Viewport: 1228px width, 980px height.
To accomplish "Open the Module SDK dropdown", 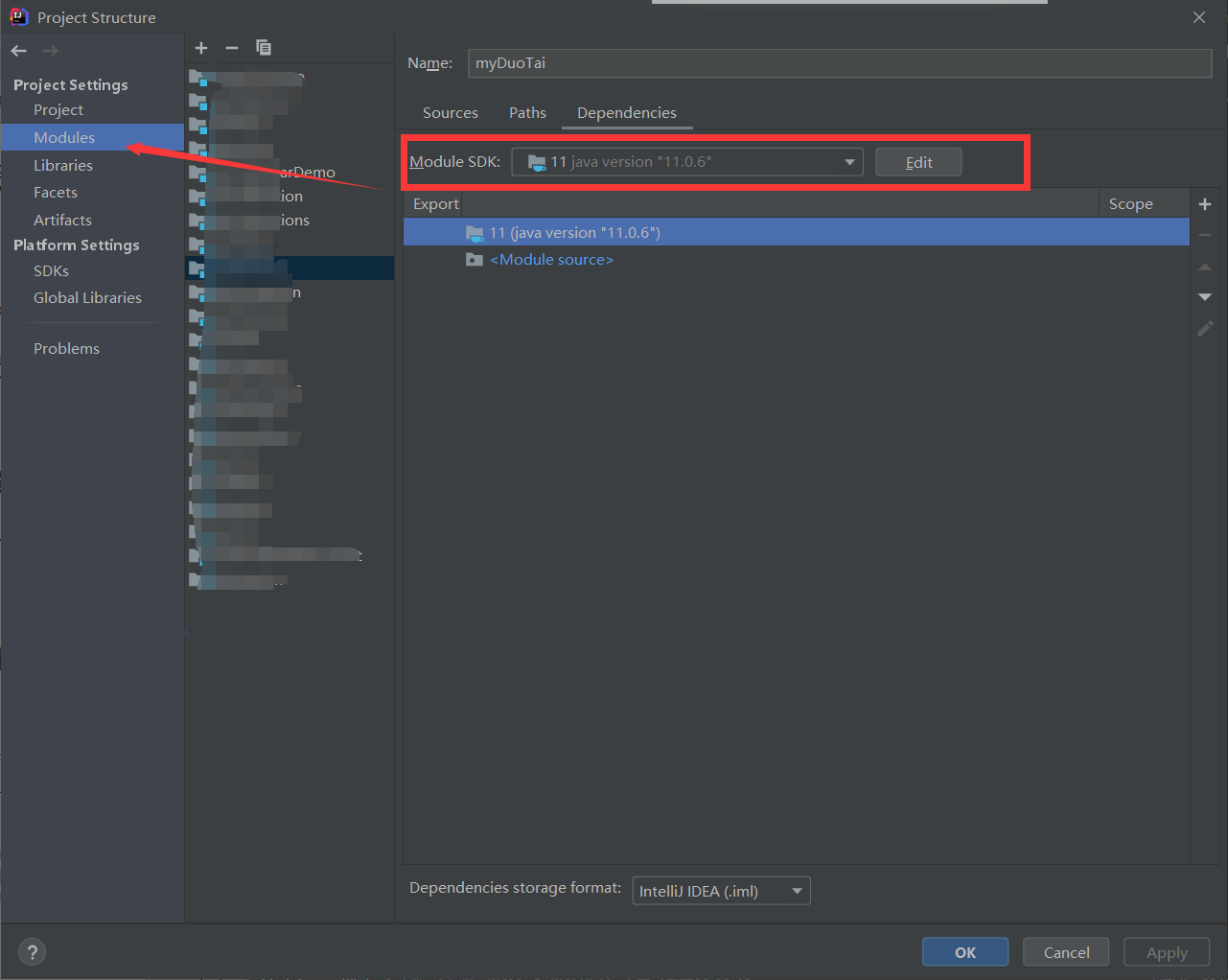I will click(687, 162).
